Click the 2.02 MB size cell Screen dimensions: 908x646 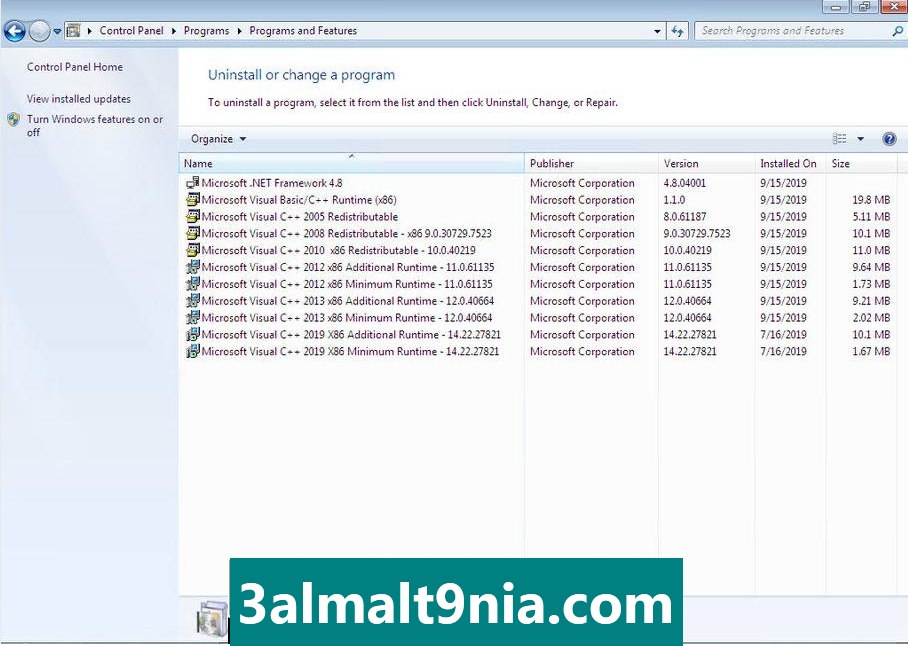click(871, 317)
